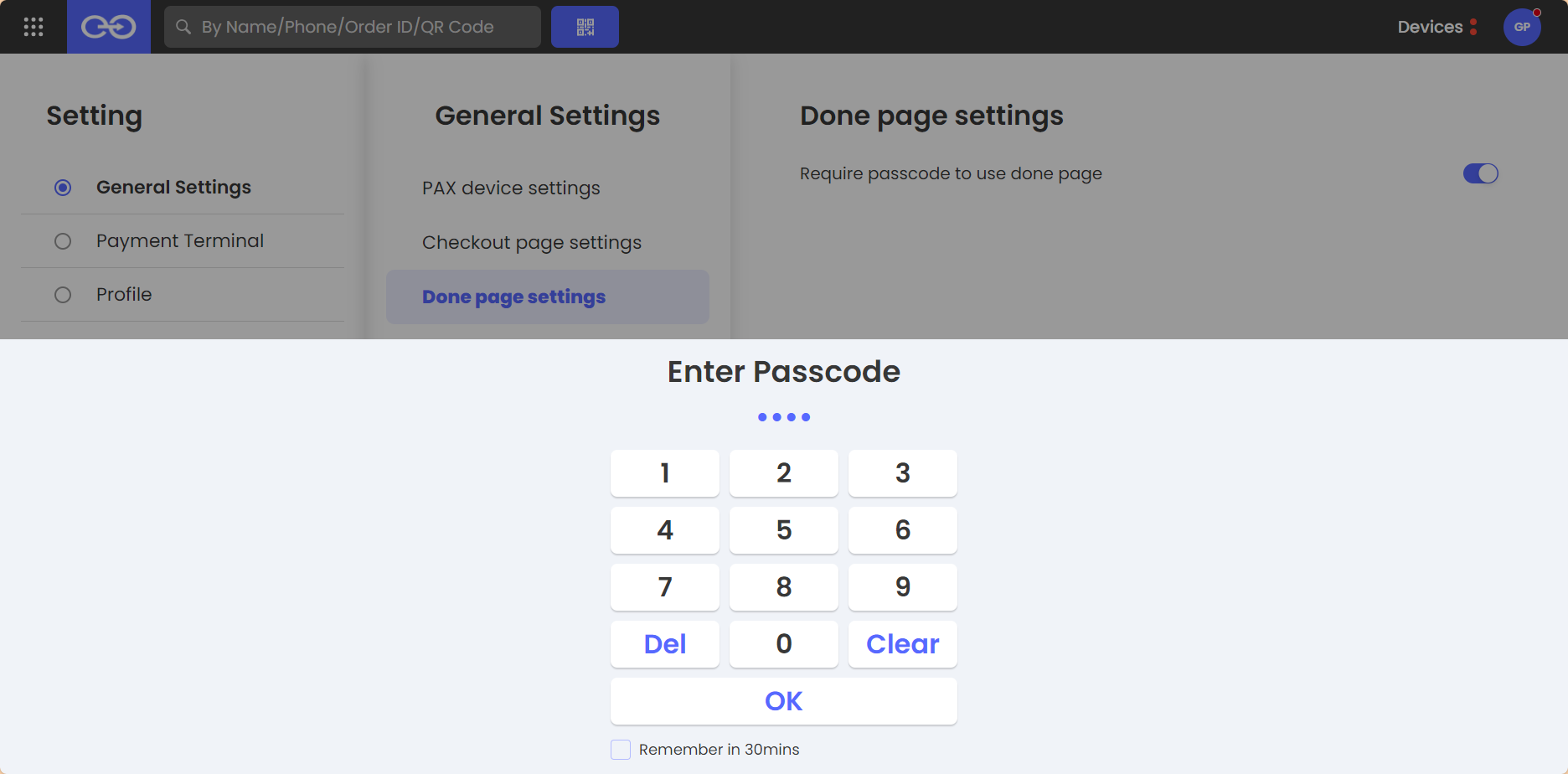Tap Clear on the passcode keypad
Image resolution: width=1568 pixels, height=774 pixels.
click(x=903, y=644)
